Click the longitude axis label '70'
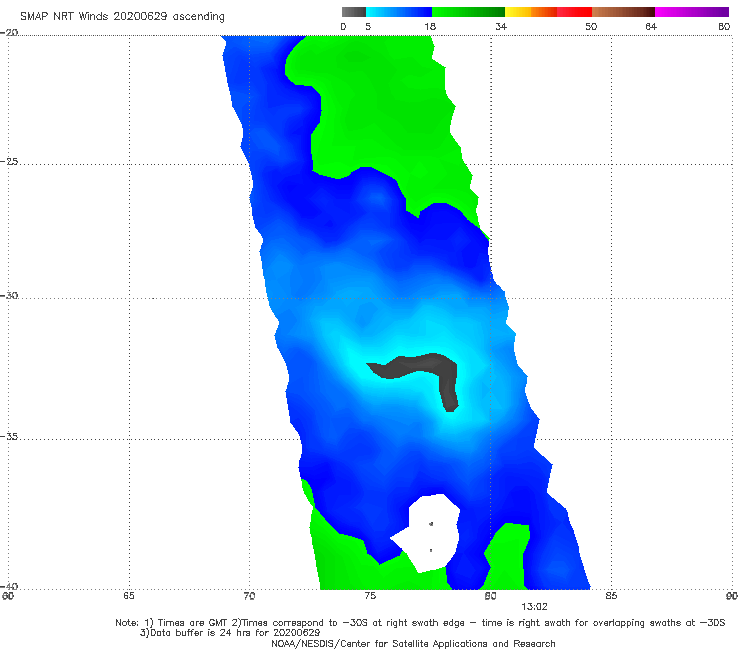The image size is (740, 650). click(249, 596)
